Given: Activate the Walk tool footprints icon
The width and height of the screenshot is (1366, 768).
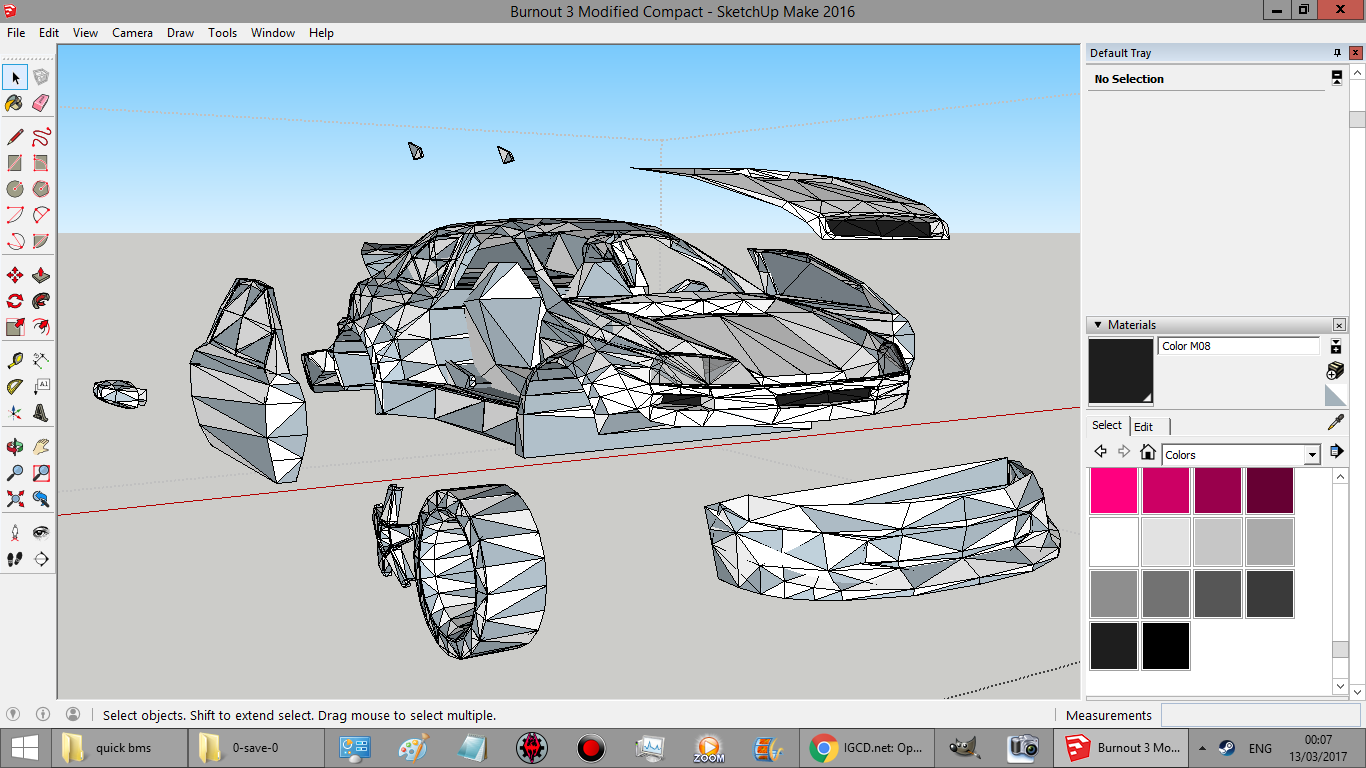Looking at the screenshot, I should 15,559.
